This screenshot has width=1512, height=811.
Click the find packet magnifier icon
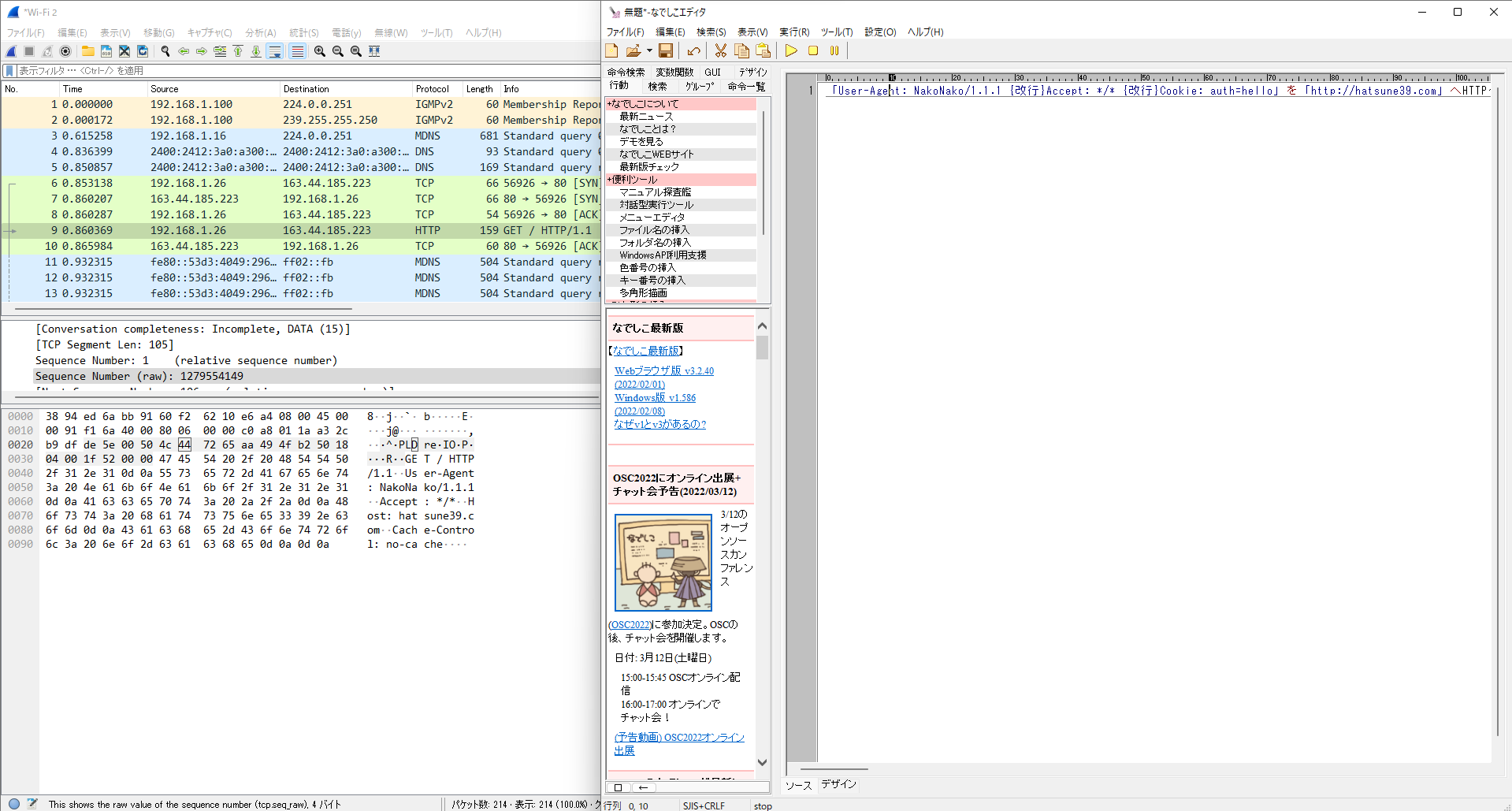coord(165,51)
